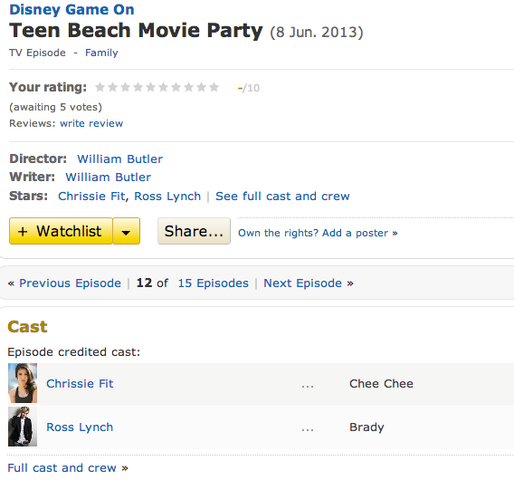Click the Chee Chee character name
The height and width of the screenshot is (480, 514).
point(381,384)
